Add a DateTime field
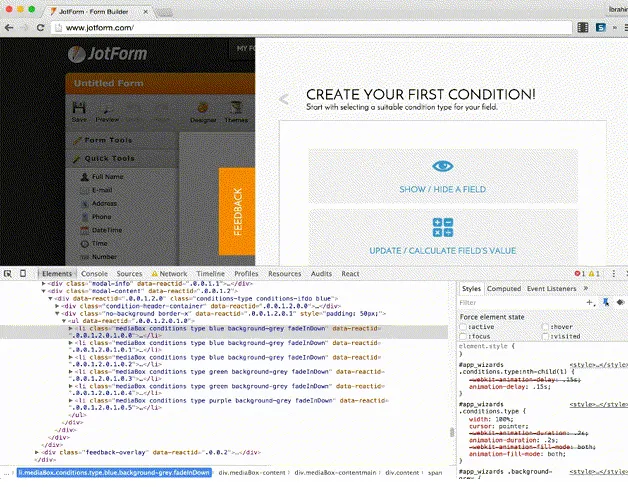Screen dimensions: 628x487 click(x=101, y=230)
